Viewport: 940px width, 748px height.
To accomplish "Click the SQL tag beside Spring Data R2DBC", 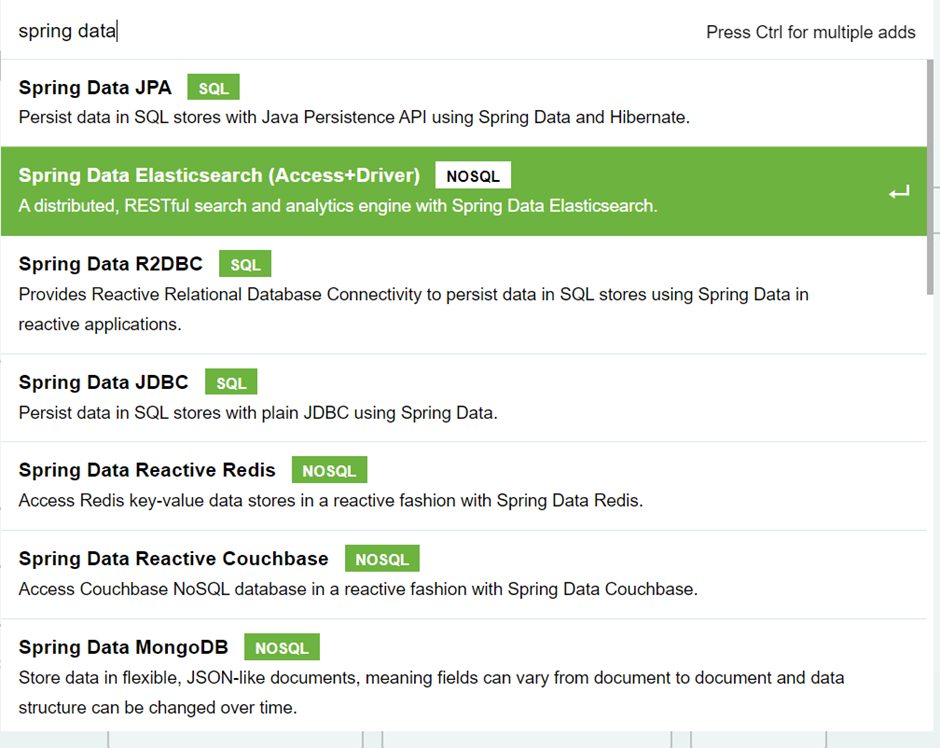I will [245, 264].
